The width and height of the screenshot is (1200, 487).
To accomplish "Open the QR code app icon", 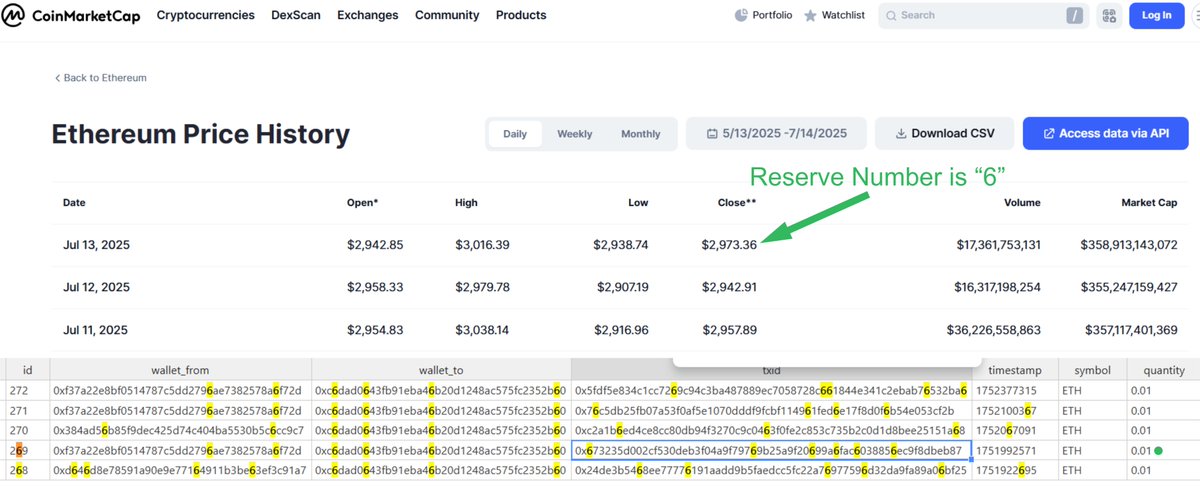I will click(1108, 15).
